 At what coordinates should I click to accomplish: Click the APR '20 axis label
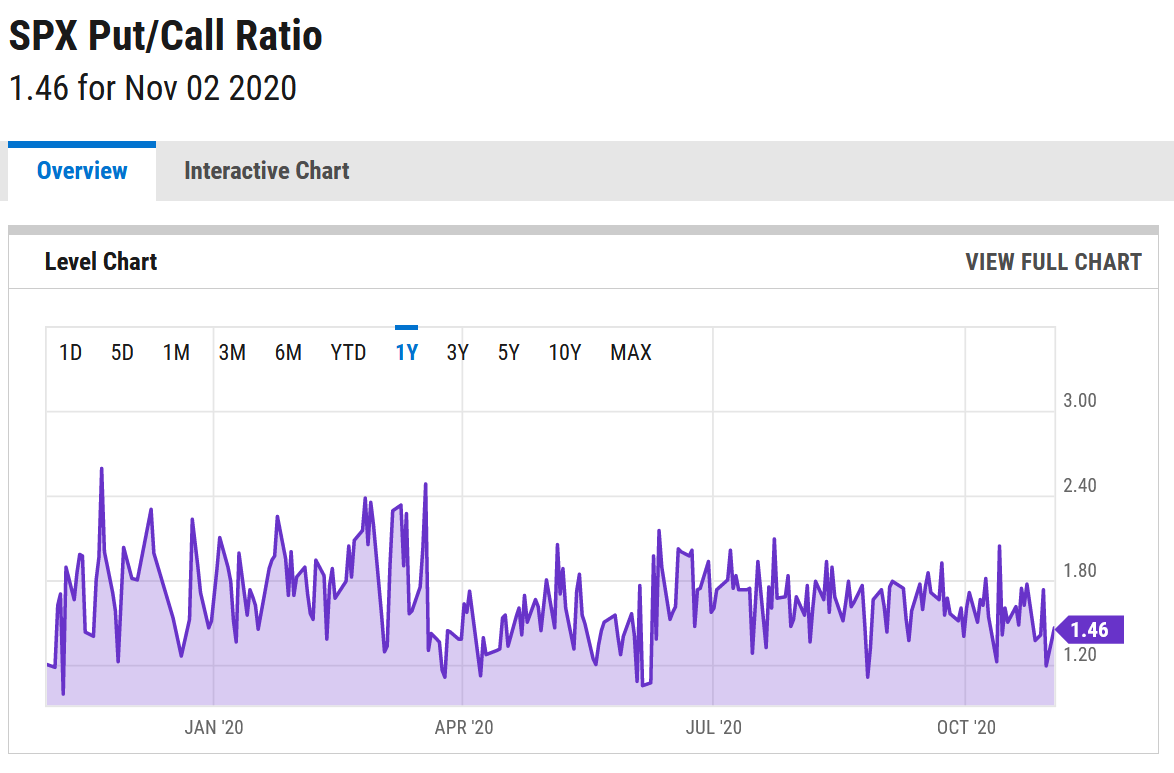(464, 727)
